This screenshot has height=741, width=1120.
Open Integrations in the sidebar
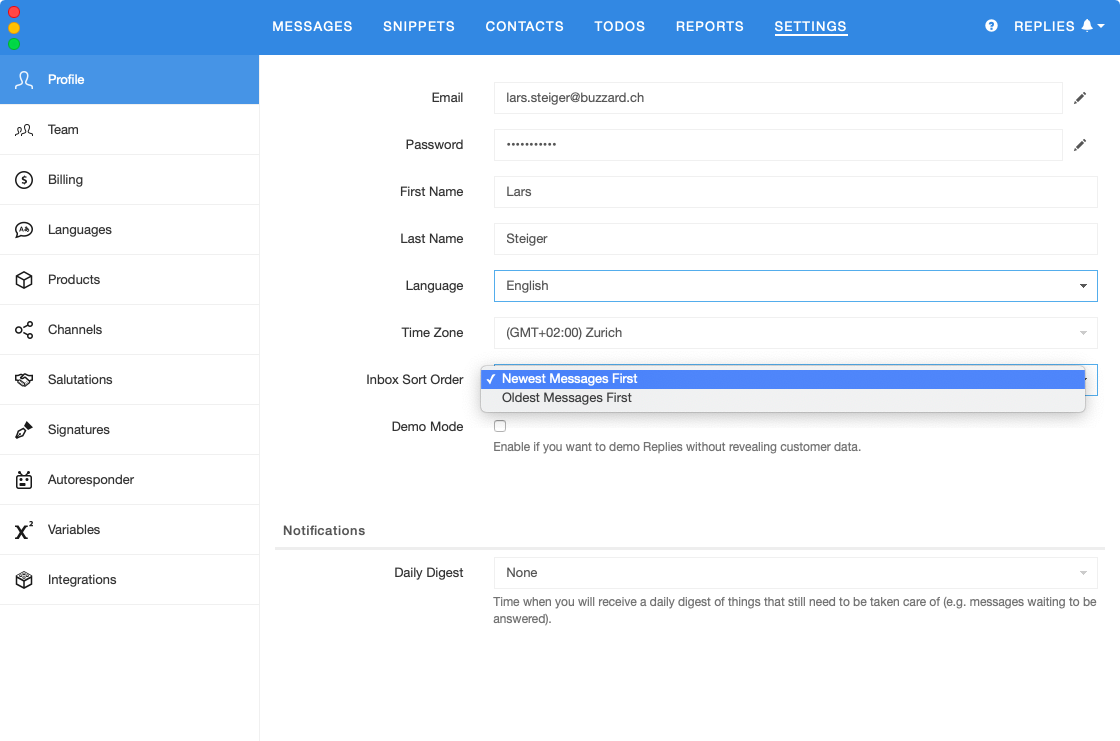click(82, 580)
